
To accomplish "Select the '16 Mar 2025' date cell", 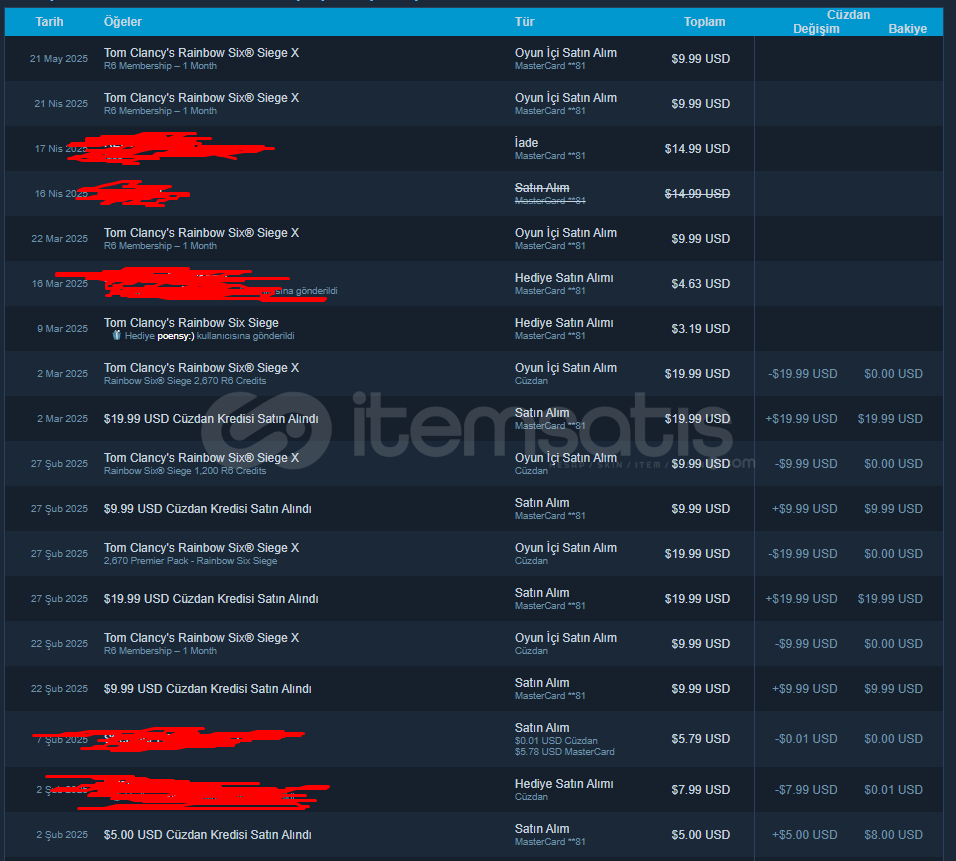I will (x=60, y=284).
